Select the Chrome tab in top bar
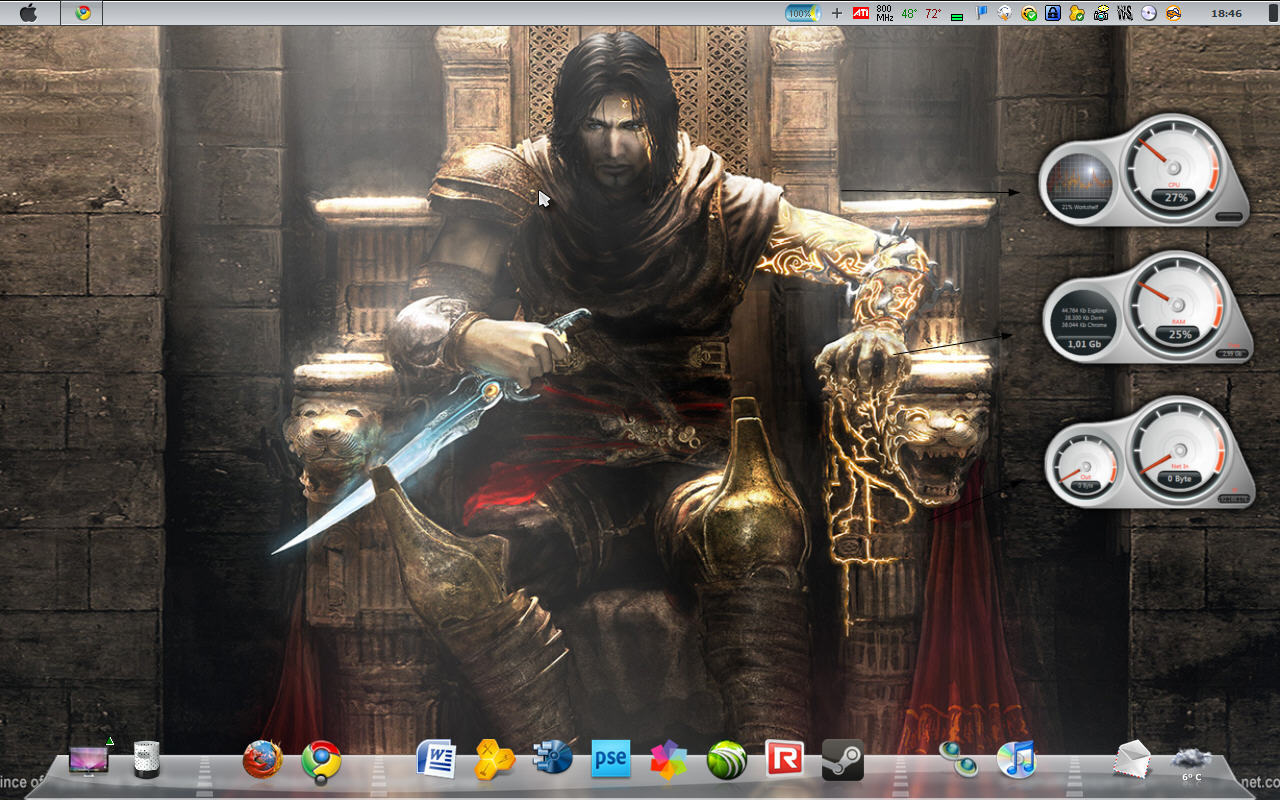The height and width of the screenshot is (800, 1280). [82, 13]
